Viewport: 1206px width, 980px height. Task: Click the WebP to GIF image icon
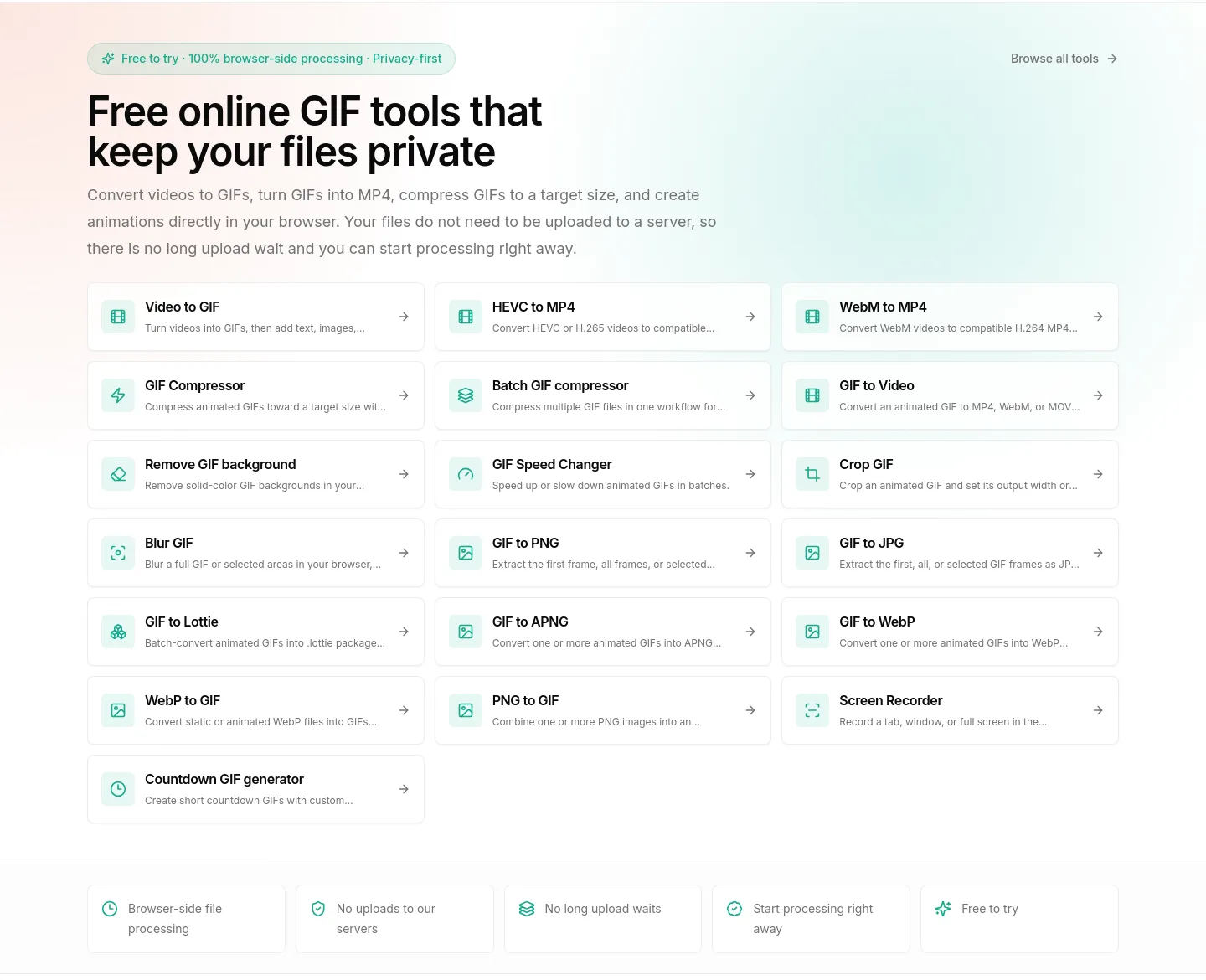pos(118,710)
